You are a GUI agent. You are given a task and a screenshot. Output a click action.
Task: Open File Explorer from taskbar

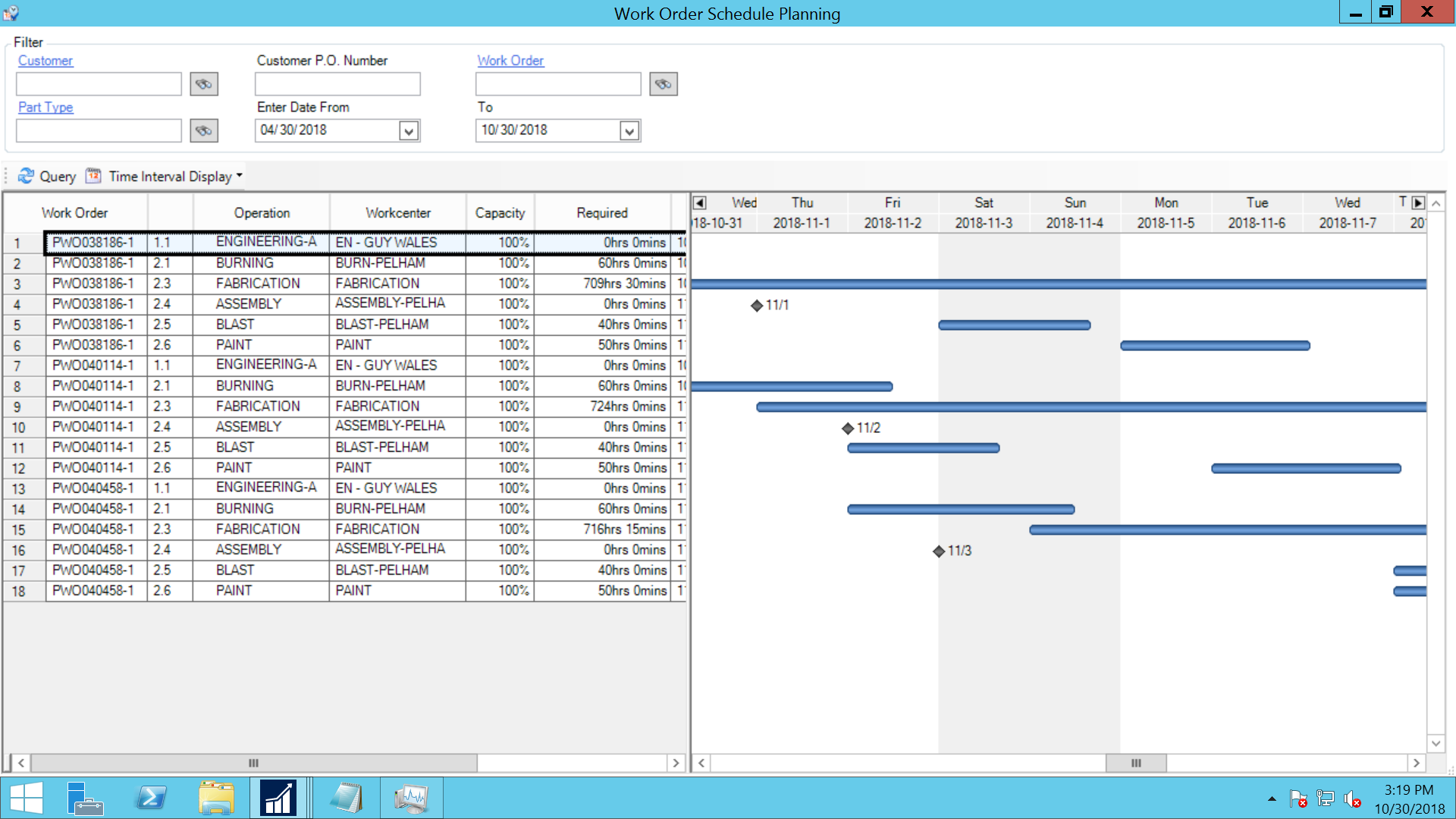pyautogui.click(x=216, y=798)
